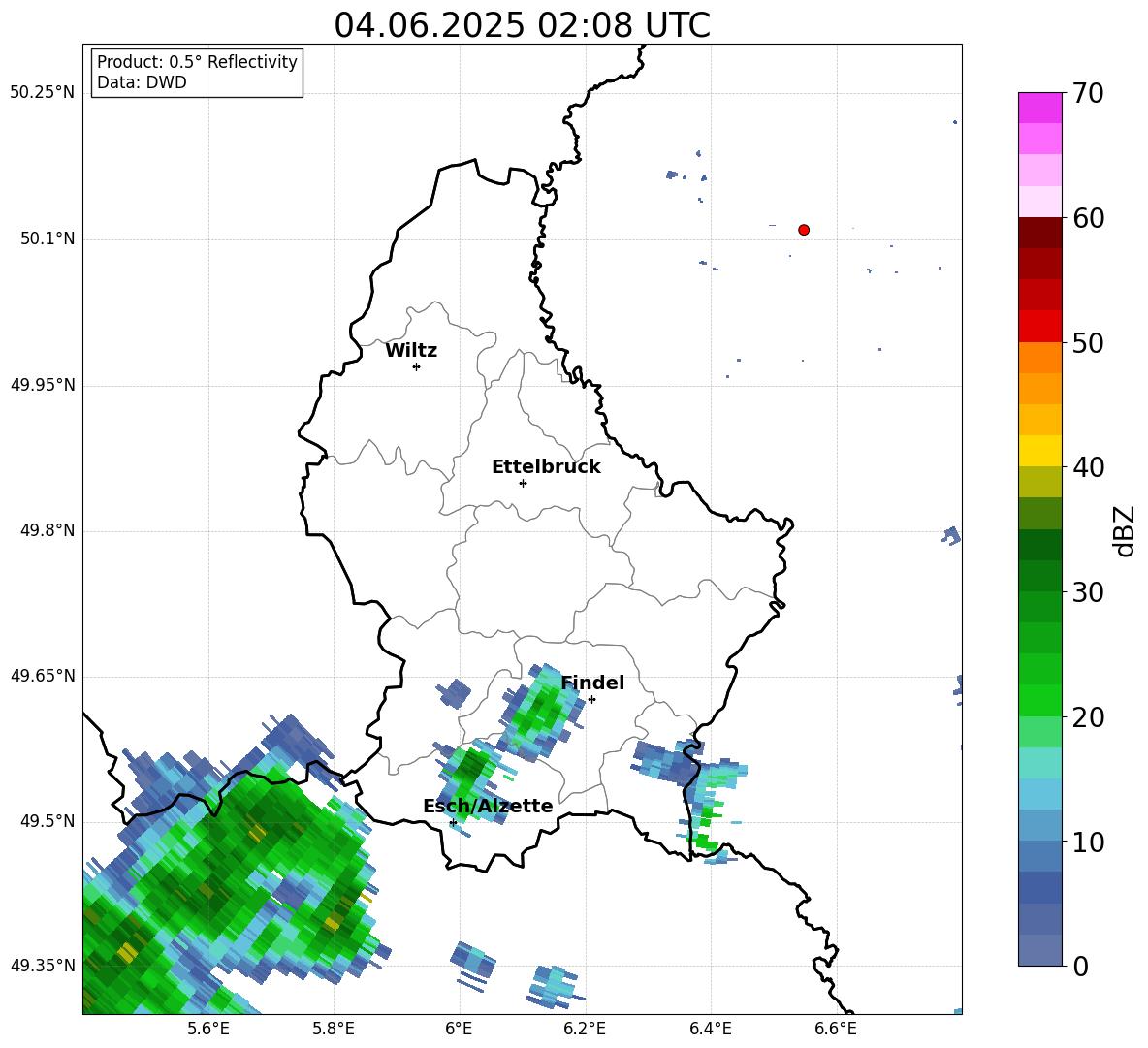Click the dBZ colorbar axis label
Viewport: 1148px width, 1048px height.
pyautogui.click(x=1126, y=530)
